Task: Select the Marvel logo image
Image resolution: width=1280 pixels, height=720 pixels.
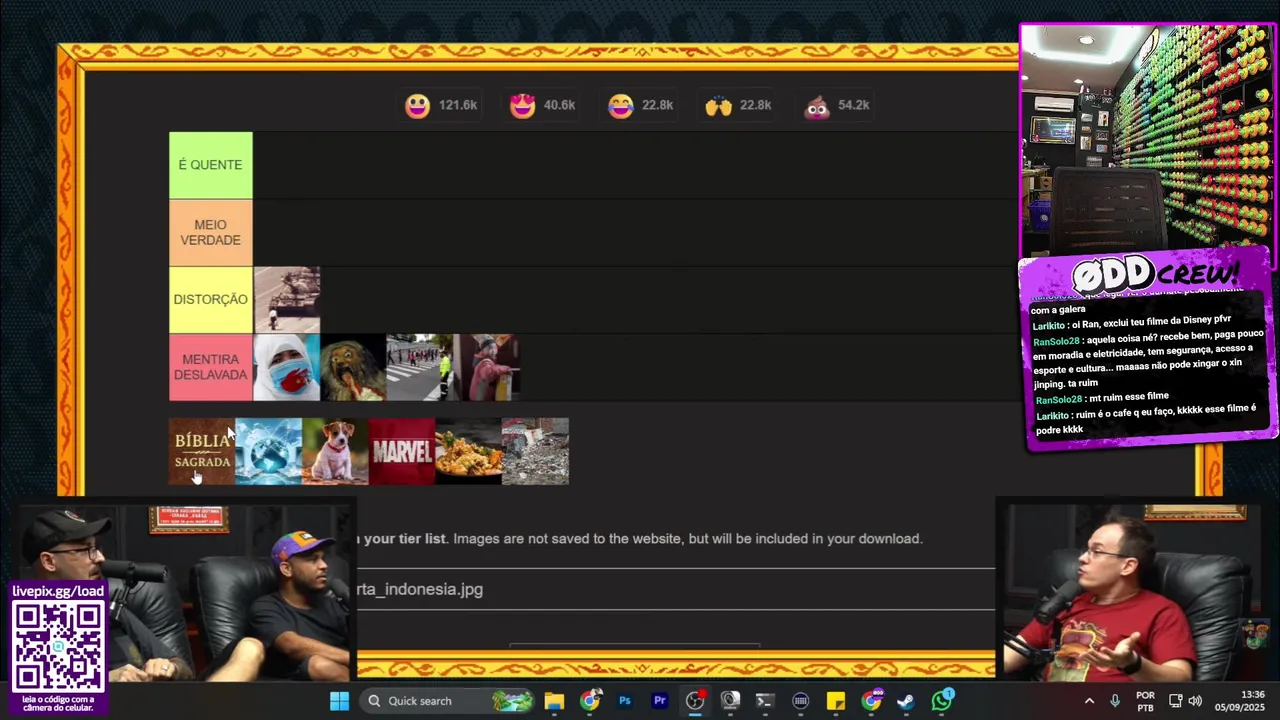Action: (402, 451)
